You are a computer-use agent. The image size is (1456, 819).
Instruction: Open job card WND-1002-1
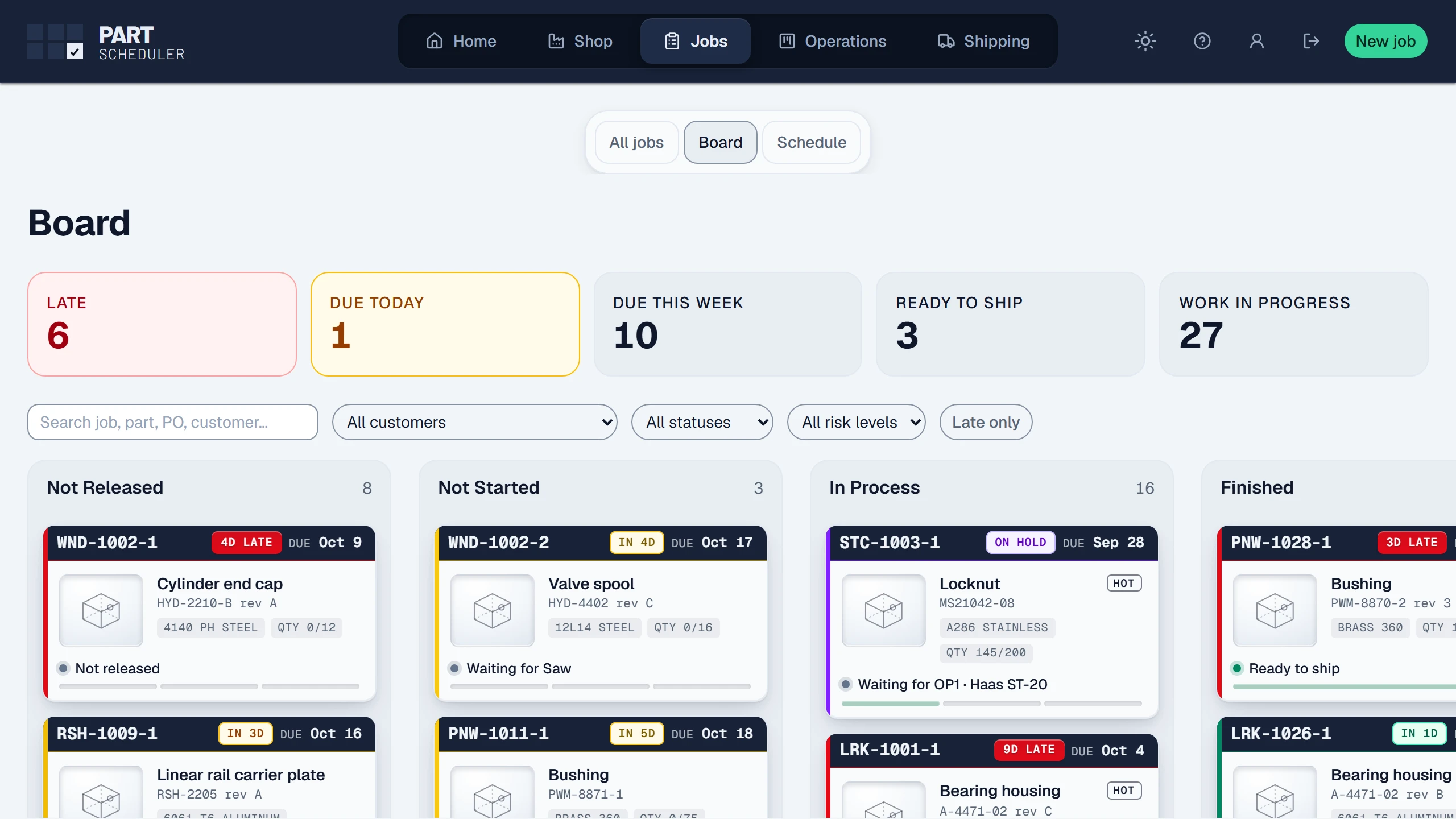(209, 613)
